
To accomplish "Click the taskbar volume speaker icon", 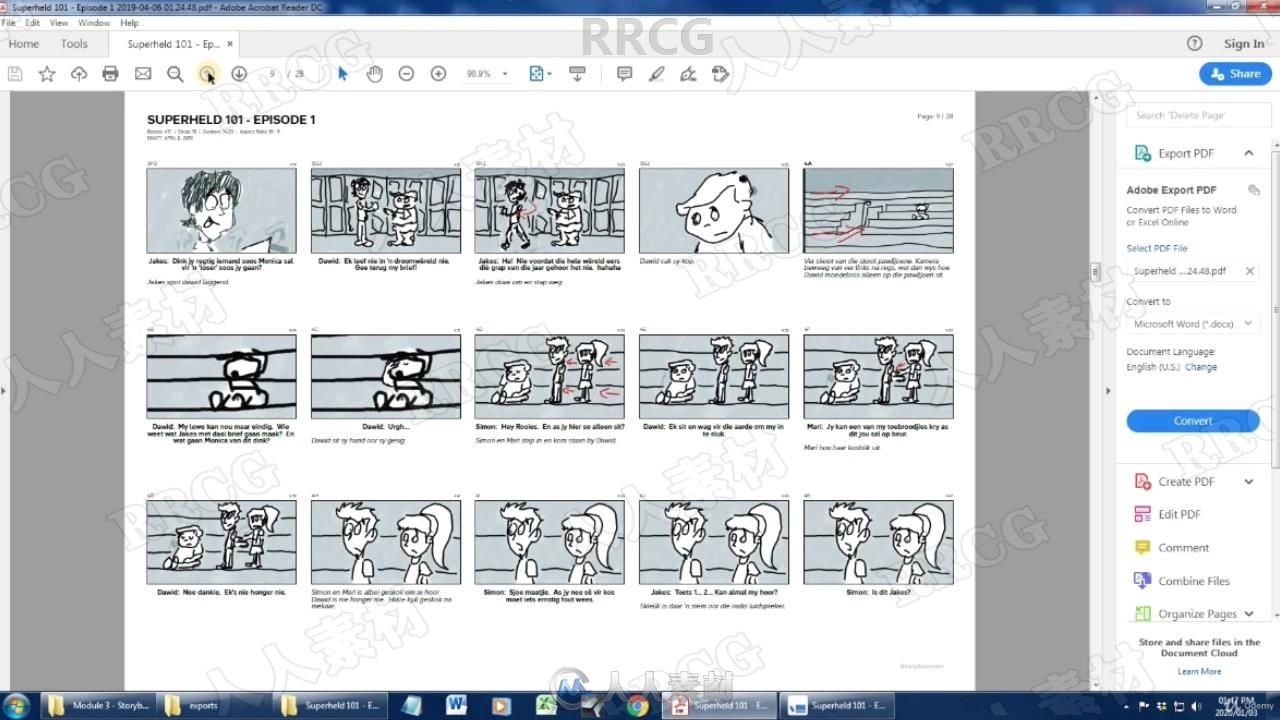I will pos(1196,706).
